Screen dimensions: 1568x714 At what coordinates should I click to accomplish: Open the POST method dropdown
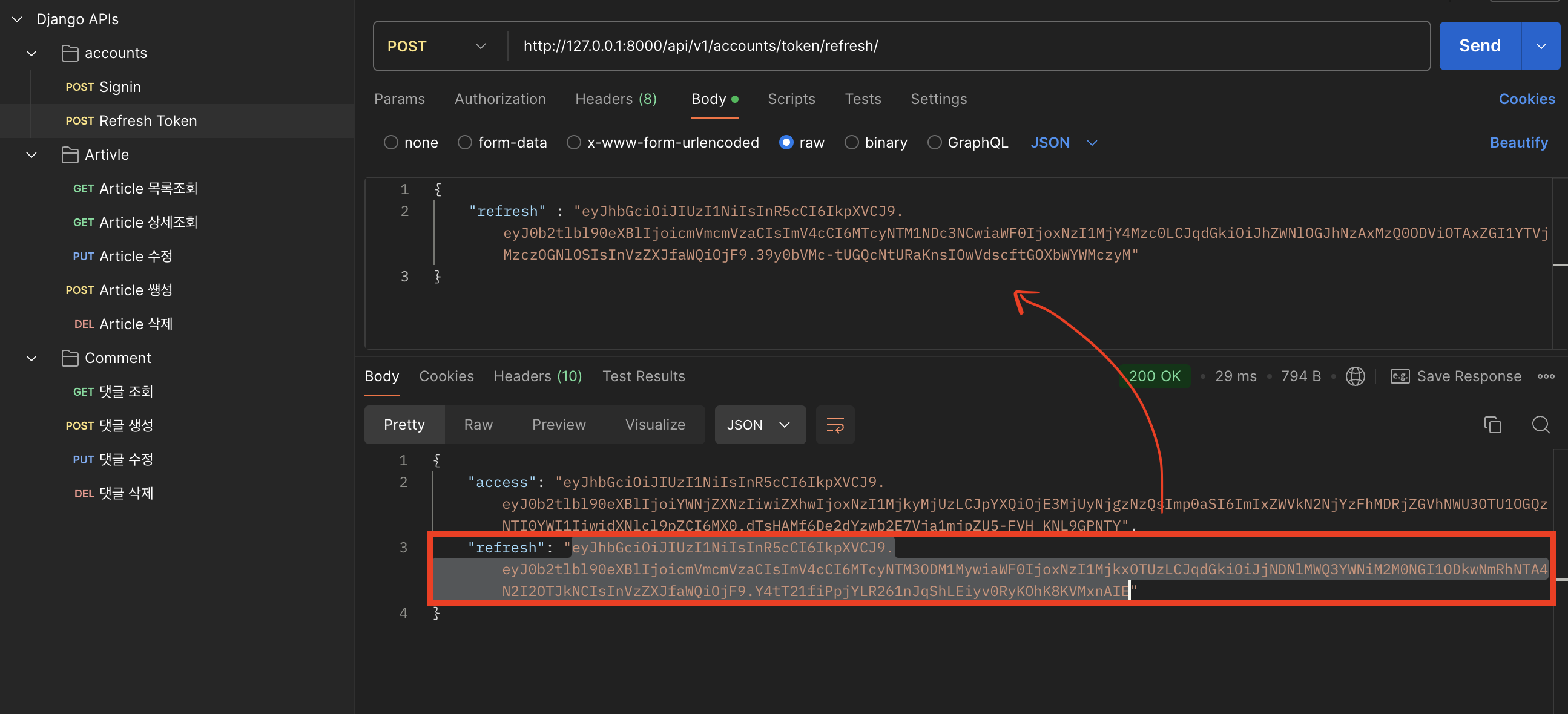[x=437, y=46]
